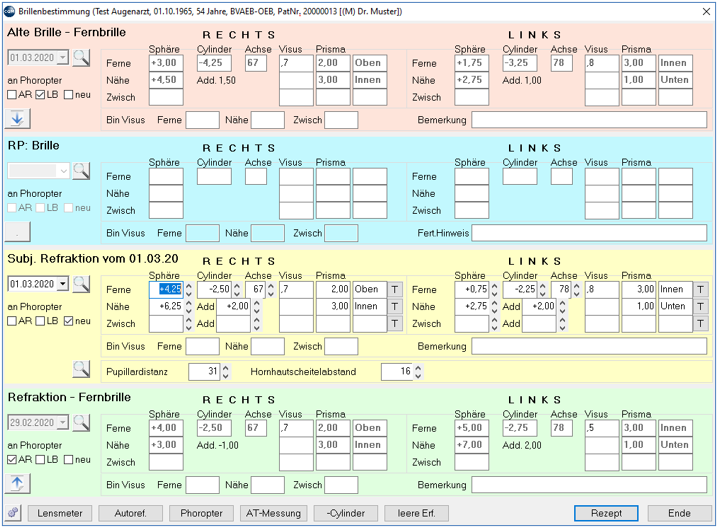Toggle LB checkbox in Subj. Refraktion section
The height and width of the screenshot is (528, 718).
pyautogui.click(x=40, y=321)
